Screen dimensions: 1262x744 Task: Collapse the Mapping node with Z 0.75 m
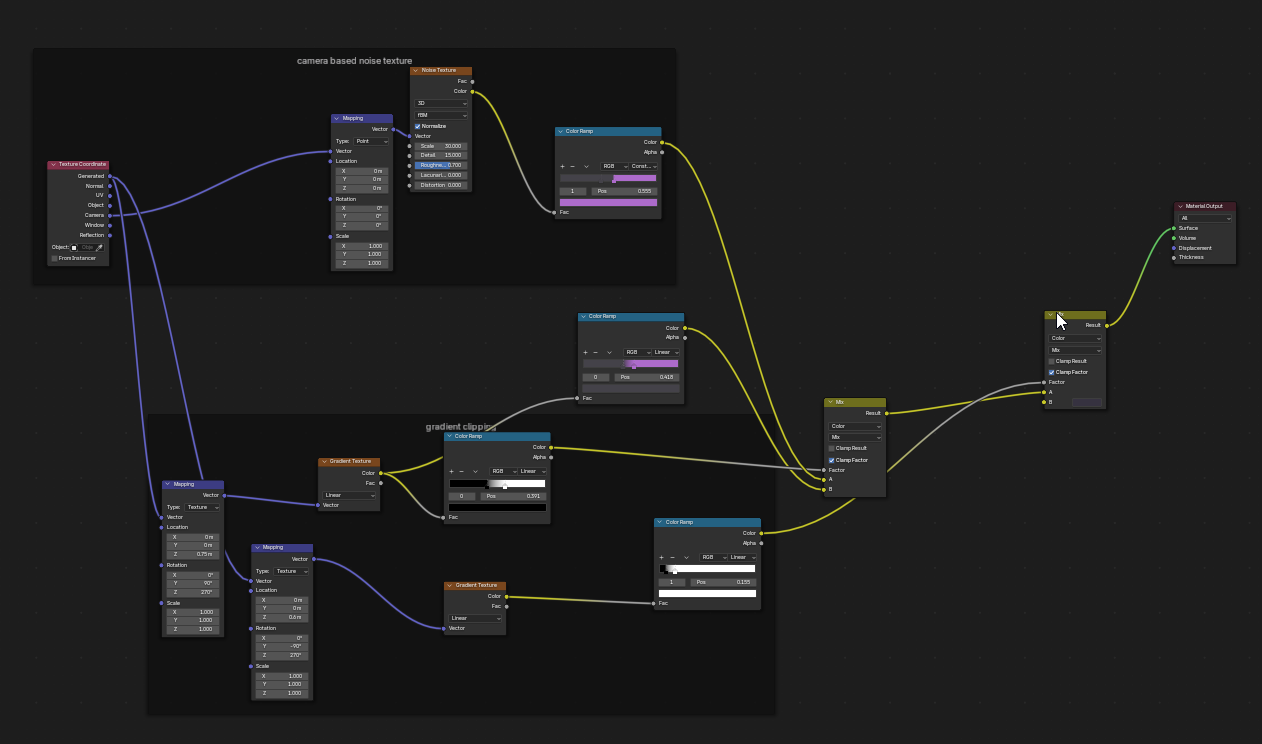pyautogui.click(x=168, y=484)
